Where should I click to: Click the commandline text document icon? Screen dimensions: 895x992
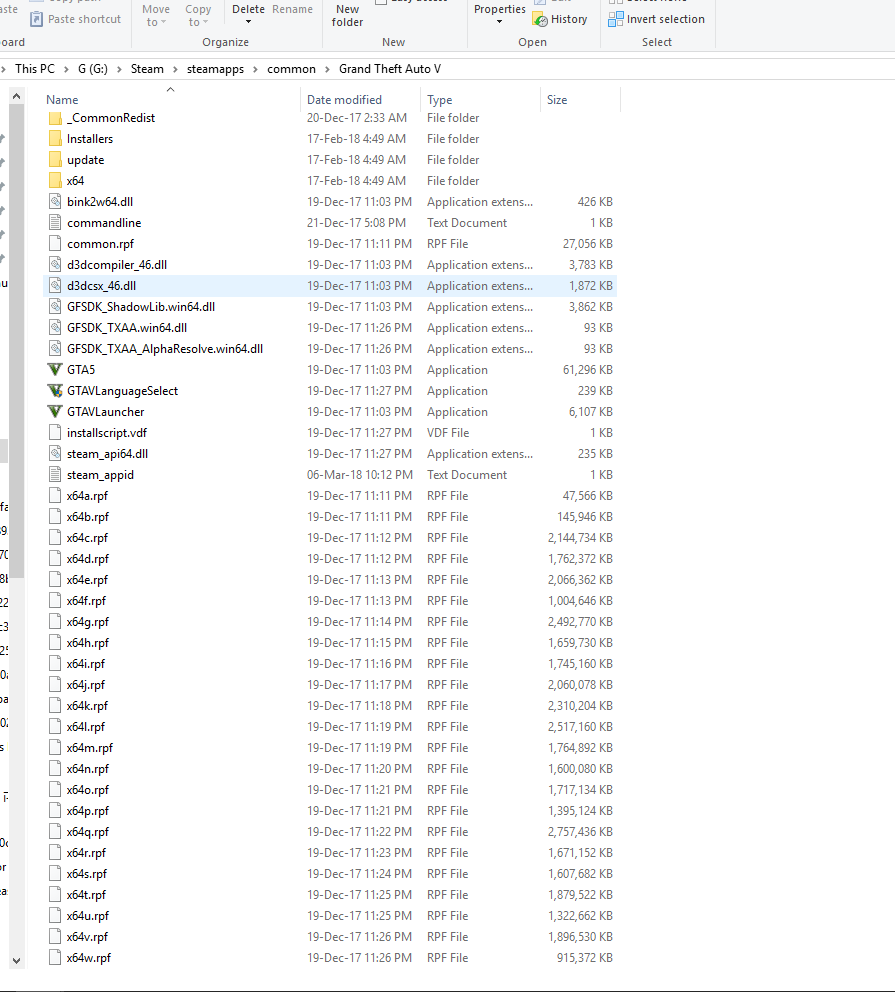pyautogui.click(x=55, y=223)
